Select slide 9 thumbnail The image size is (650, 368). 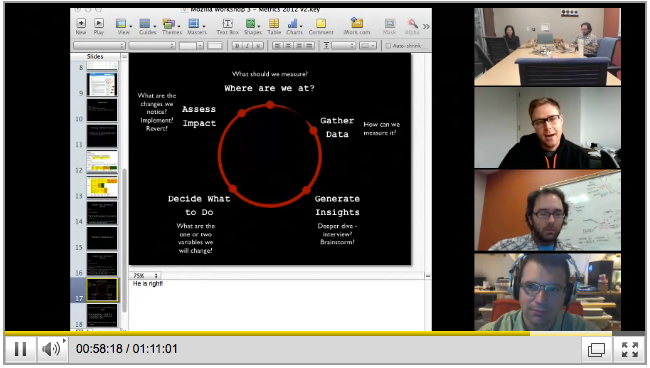coord(102,84)
